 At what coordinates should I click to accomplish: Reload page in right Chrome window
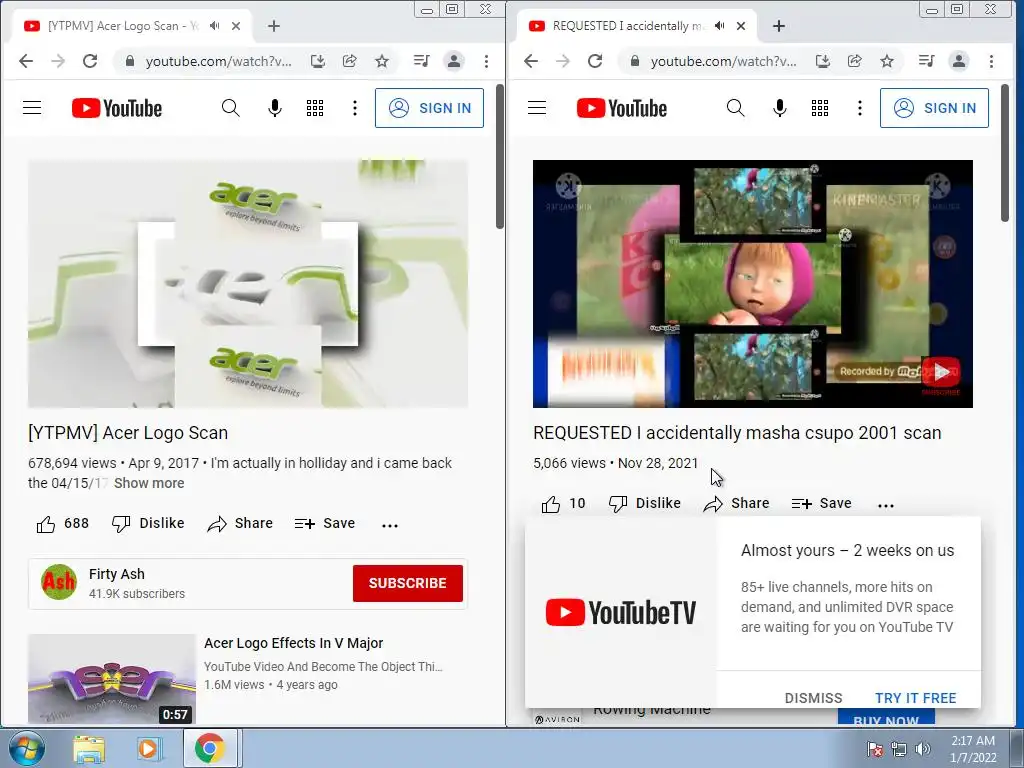click(595, 61)
